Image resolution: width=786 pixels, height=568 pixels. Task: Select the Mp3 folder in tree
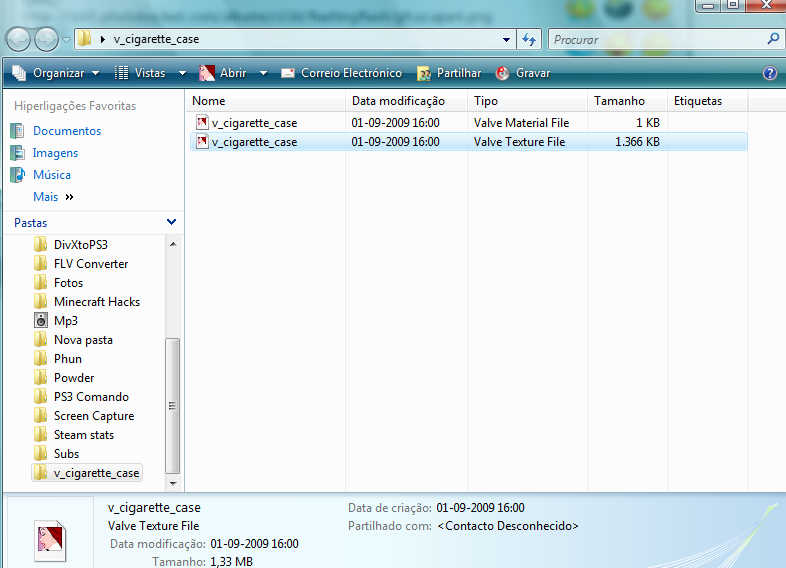click(x=66, y=321)
